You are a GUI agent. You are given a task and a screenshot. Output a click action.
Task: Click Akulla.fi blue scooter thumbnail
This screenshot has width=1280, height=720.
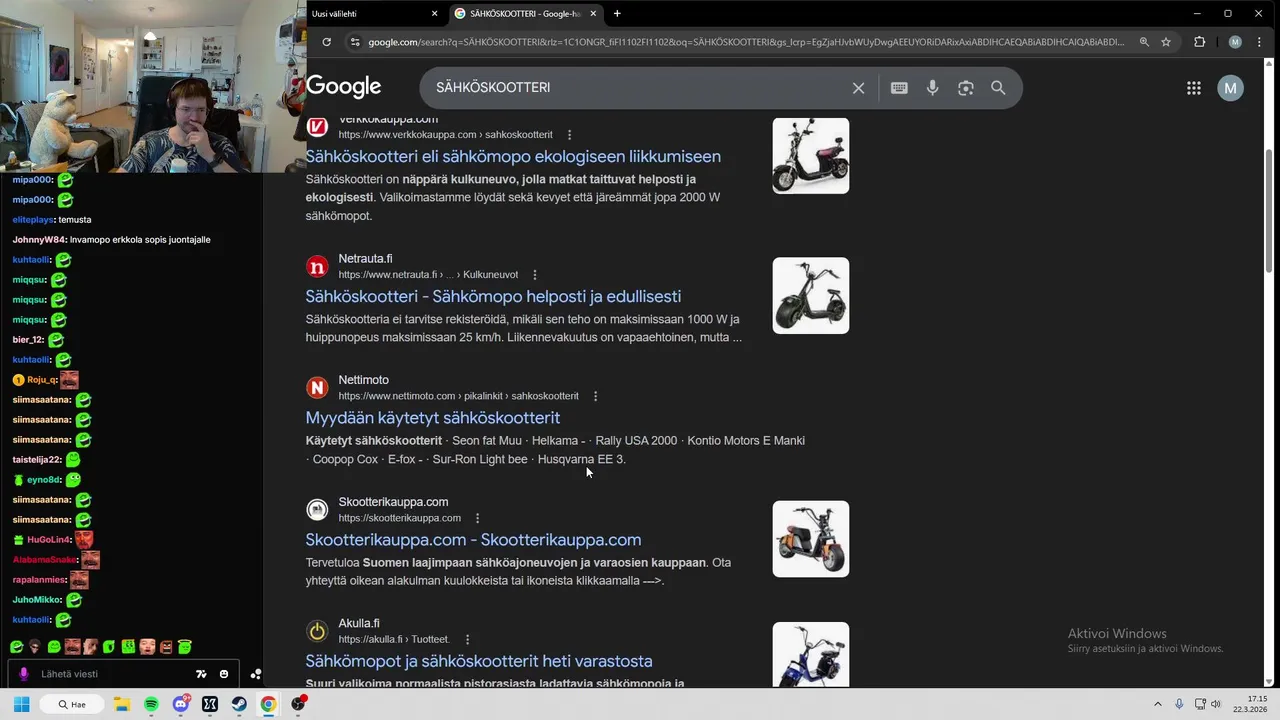811,655
